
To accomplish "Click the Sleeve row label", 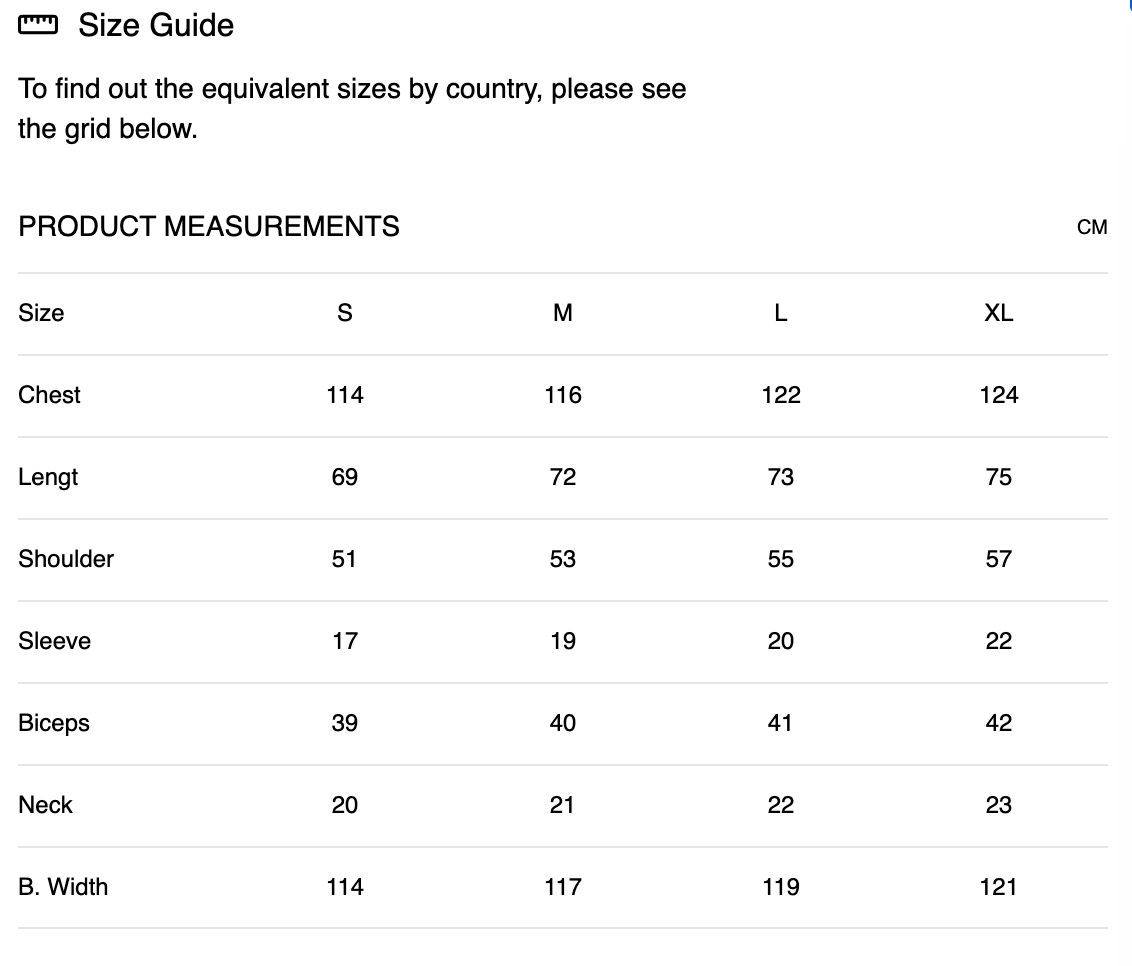I will point(54,641).
